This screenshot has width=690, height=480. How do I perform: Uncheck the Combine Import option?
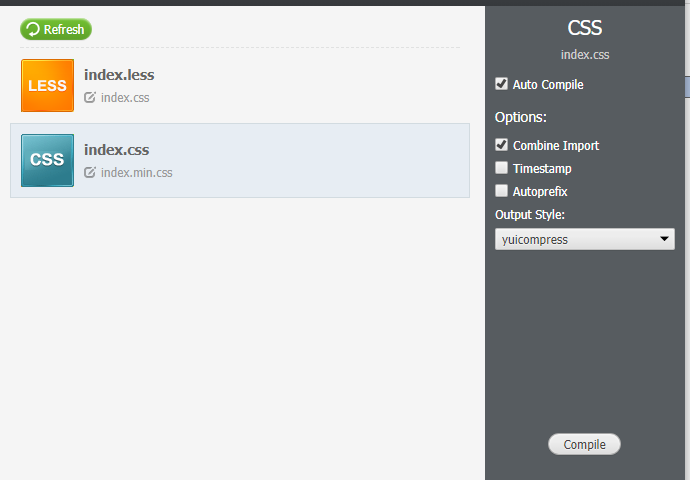(501, 145)
